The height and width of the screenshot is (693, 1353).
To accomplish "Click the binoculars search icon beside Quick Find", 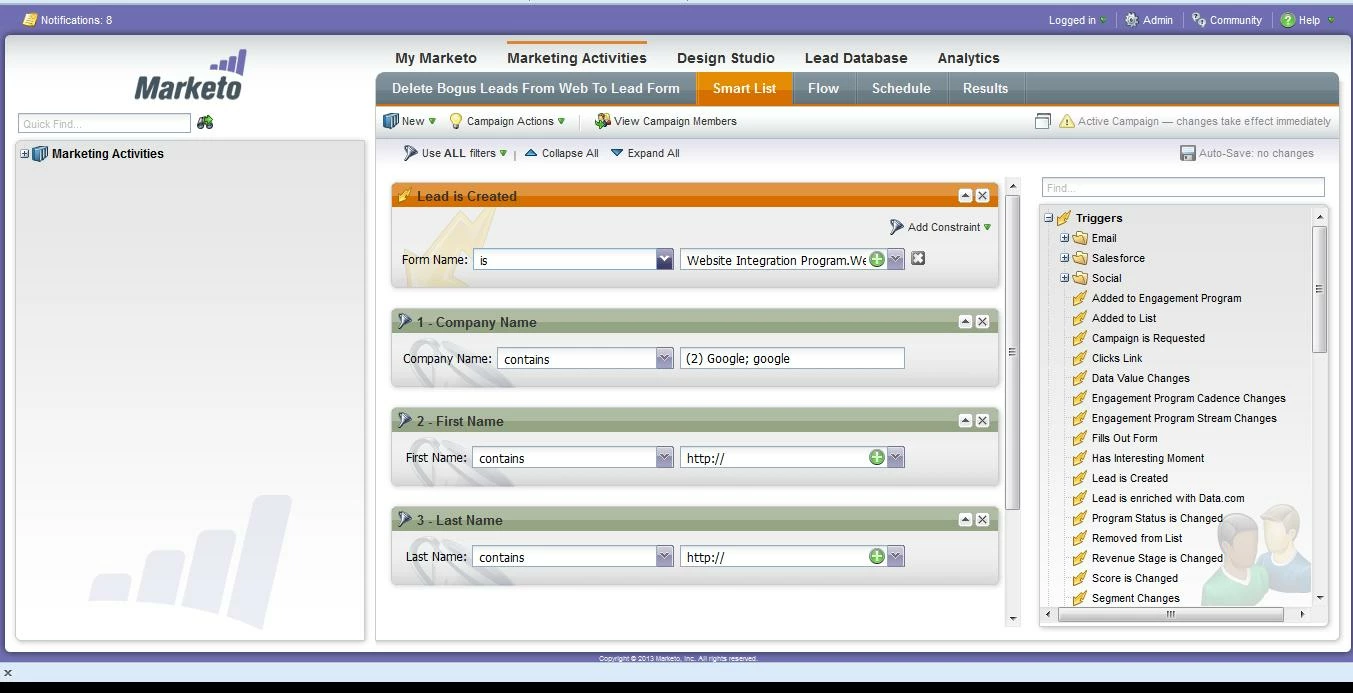I will click(205, 122).
